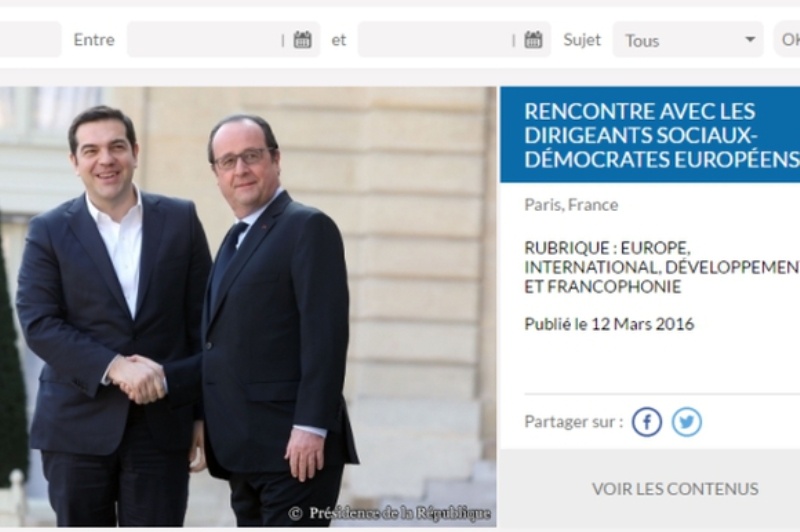The height and width of the screenshot is (532, 800).
Task: Open the VOIR LES CONTENUS link
Action: coord(675,489)
